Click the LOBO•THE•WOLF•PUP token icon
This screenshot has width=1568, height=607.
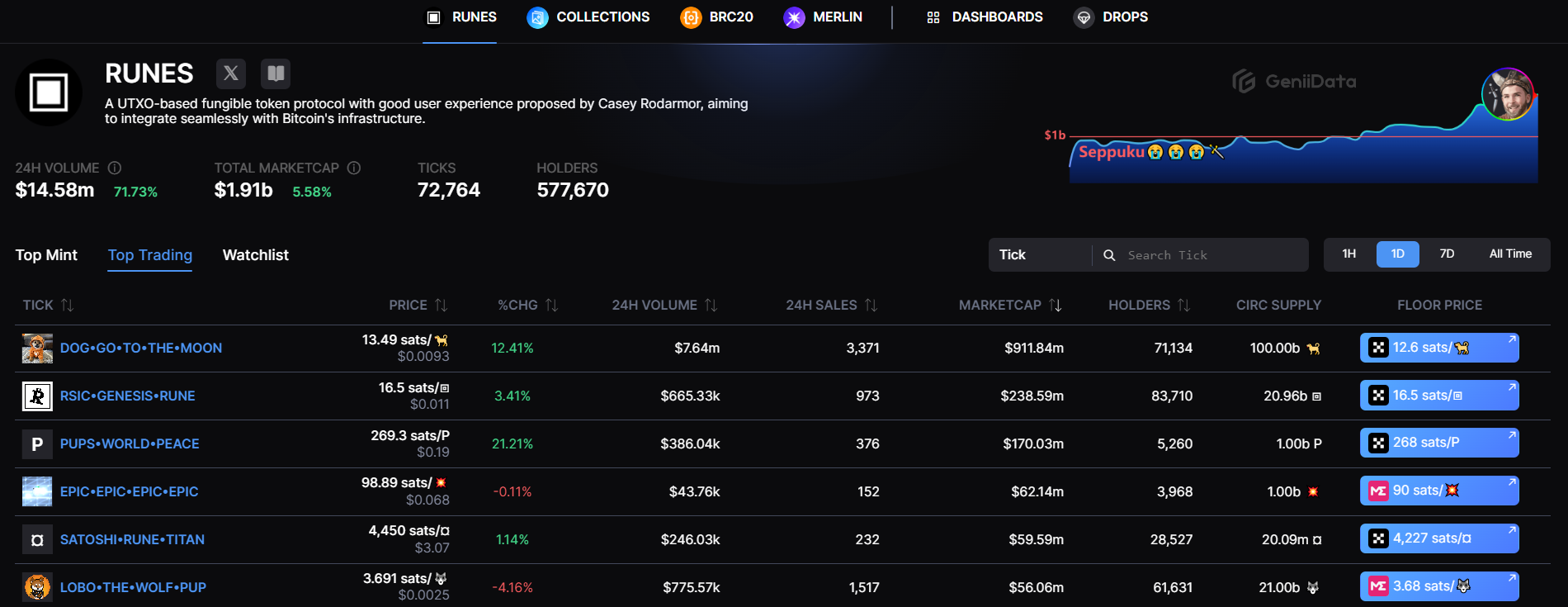[37, 587]
